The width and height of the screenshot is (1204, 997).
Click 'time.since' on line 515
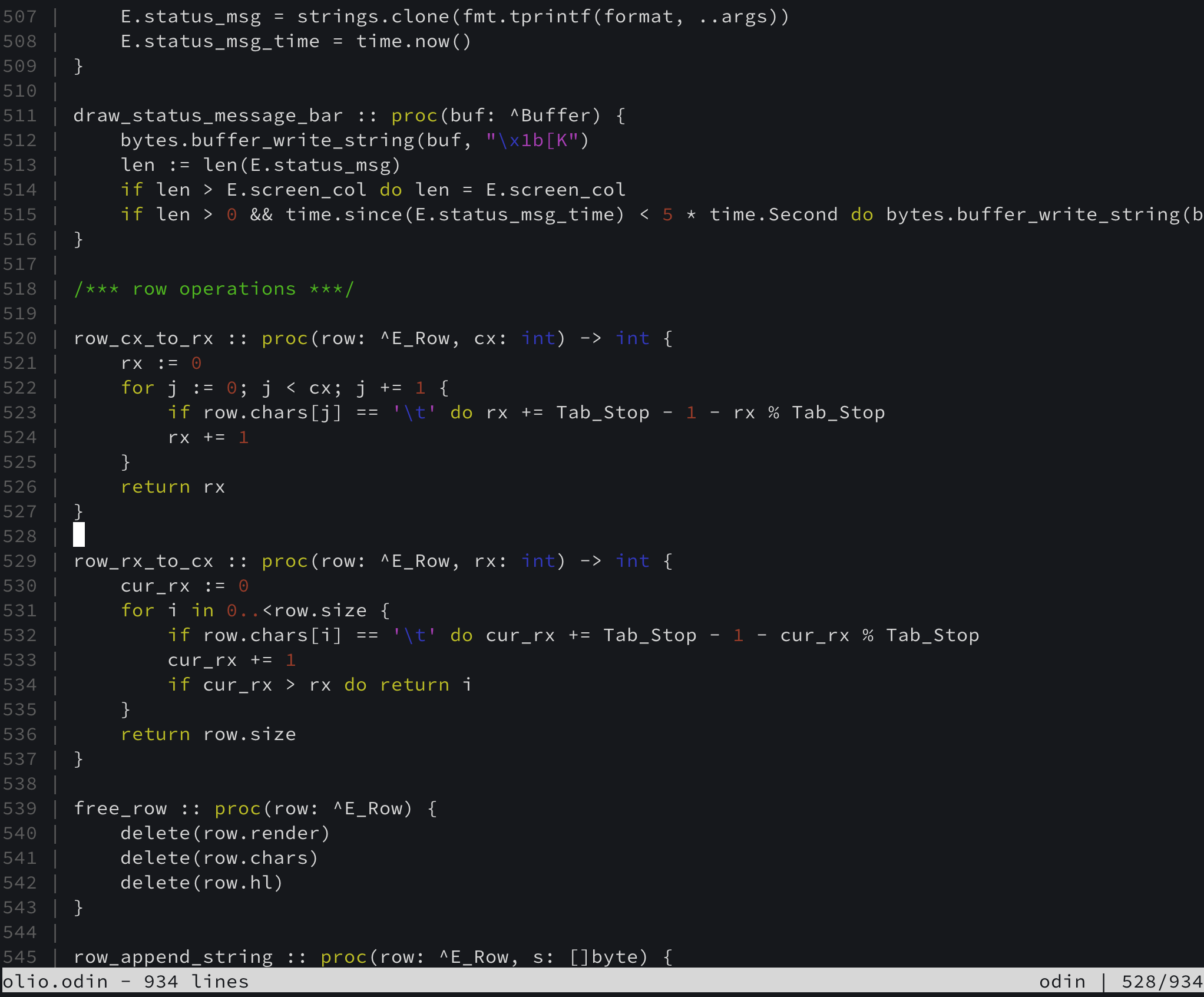coord(343,214)
